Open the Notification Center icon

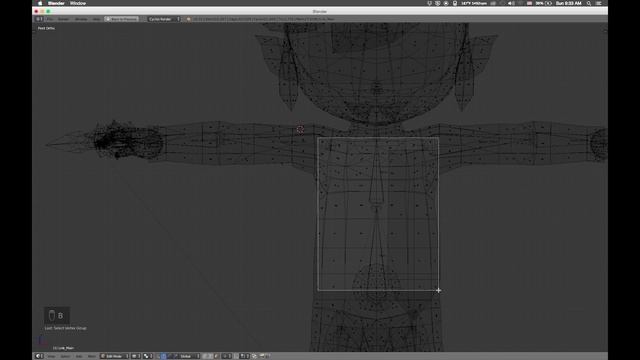pyautogui.click(x=599, y=3)
